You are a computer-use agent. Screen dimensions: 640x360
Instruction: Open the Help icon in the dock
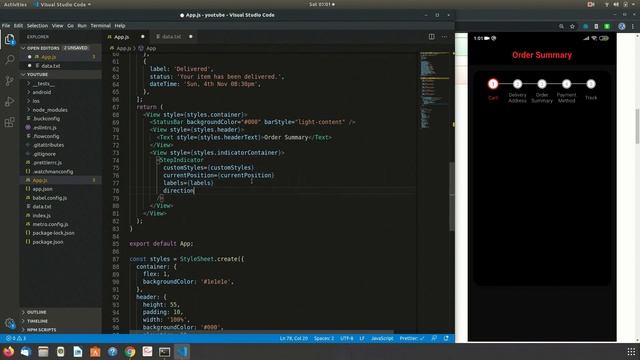[113, 351]
